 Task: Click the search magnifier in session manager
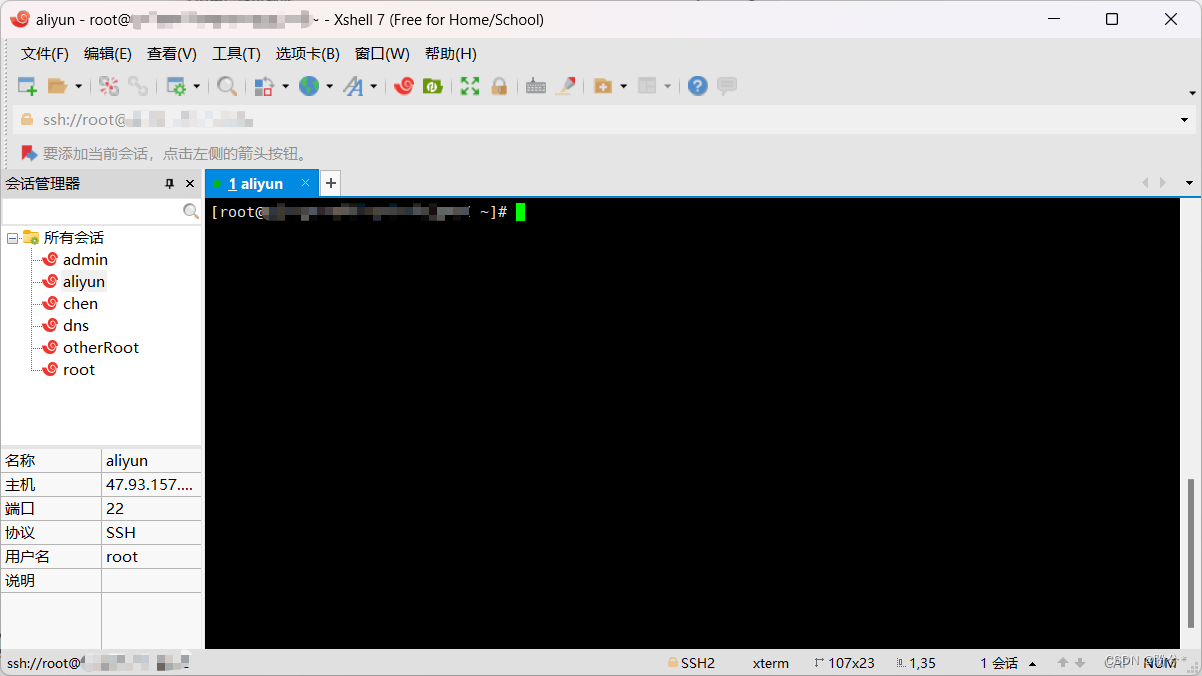(191, 212)
